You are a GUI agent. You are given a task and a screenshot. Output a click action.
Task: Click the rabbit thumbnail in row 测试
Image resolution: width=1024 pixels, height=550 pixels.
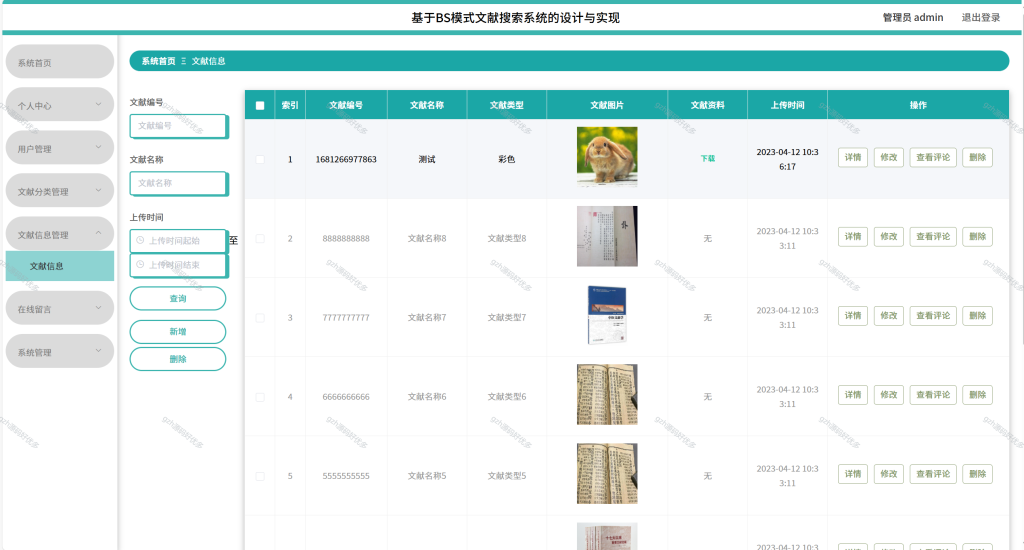(x=607, y=157)
